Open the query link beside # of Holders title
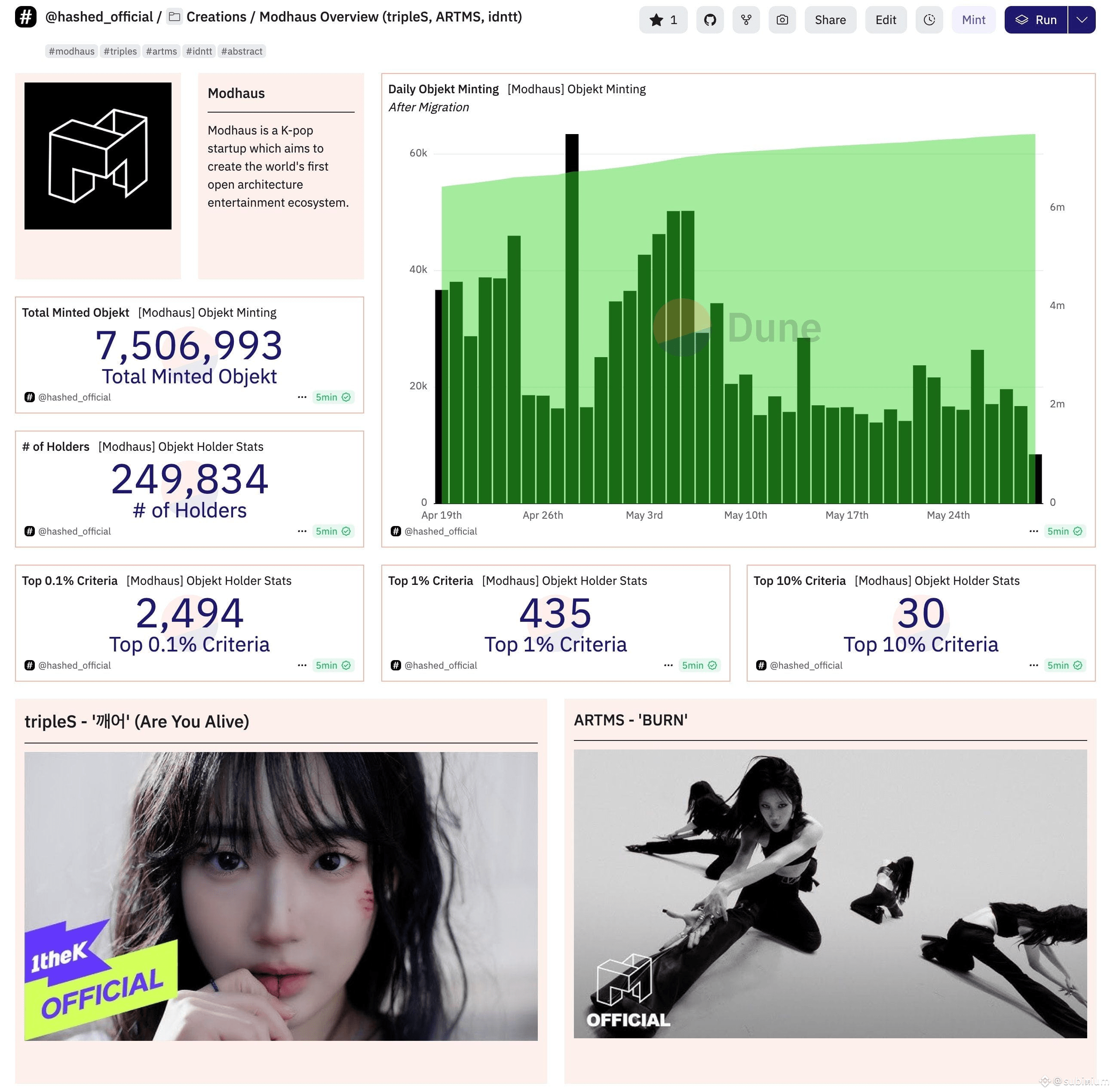Viewport: 1113px width, 1092px height. pos(181,447)
